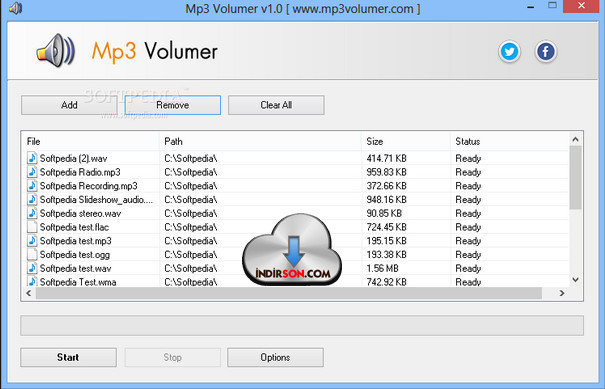
Task: Select the Softpedia Recording.mp3 file name
Action: click(x=88, y=186)
